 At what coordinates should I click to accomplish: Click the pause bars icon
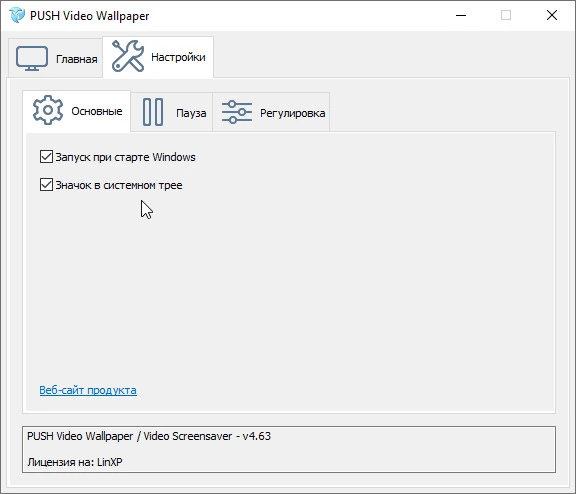[x=153, y=112]
